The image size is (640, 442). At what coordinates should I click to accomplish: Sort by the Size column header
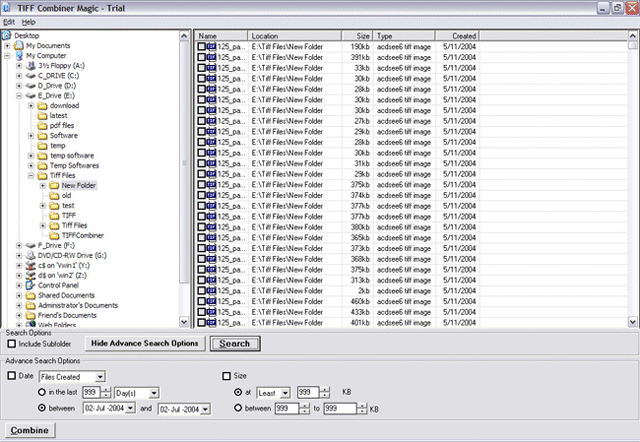coord(356,36)
